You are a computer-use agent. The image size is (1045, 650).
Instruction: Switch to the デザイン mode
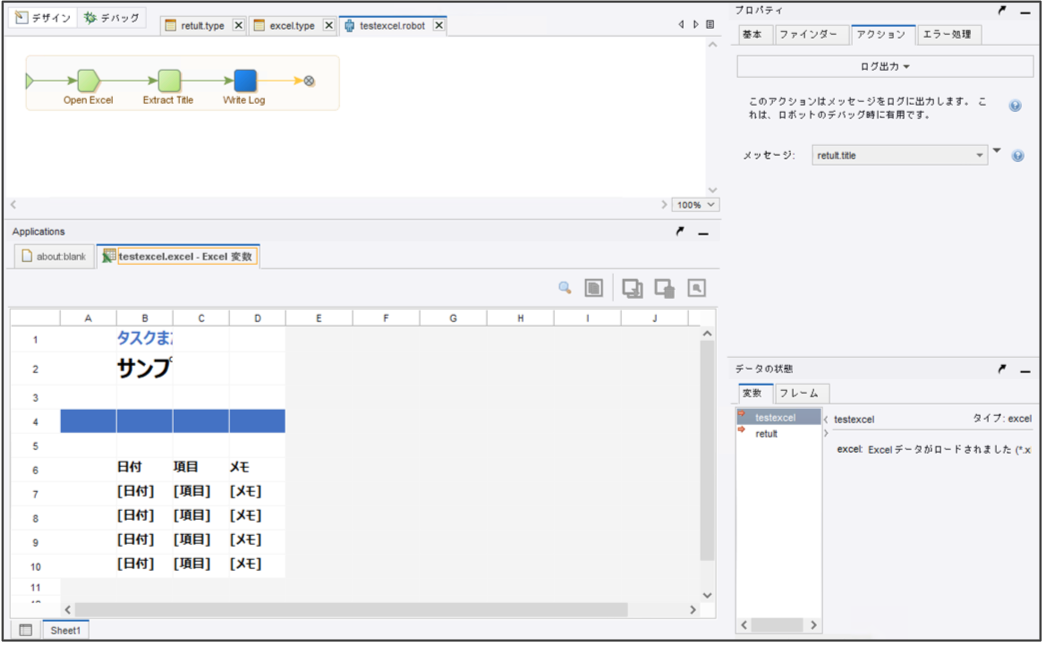(43, 18)
